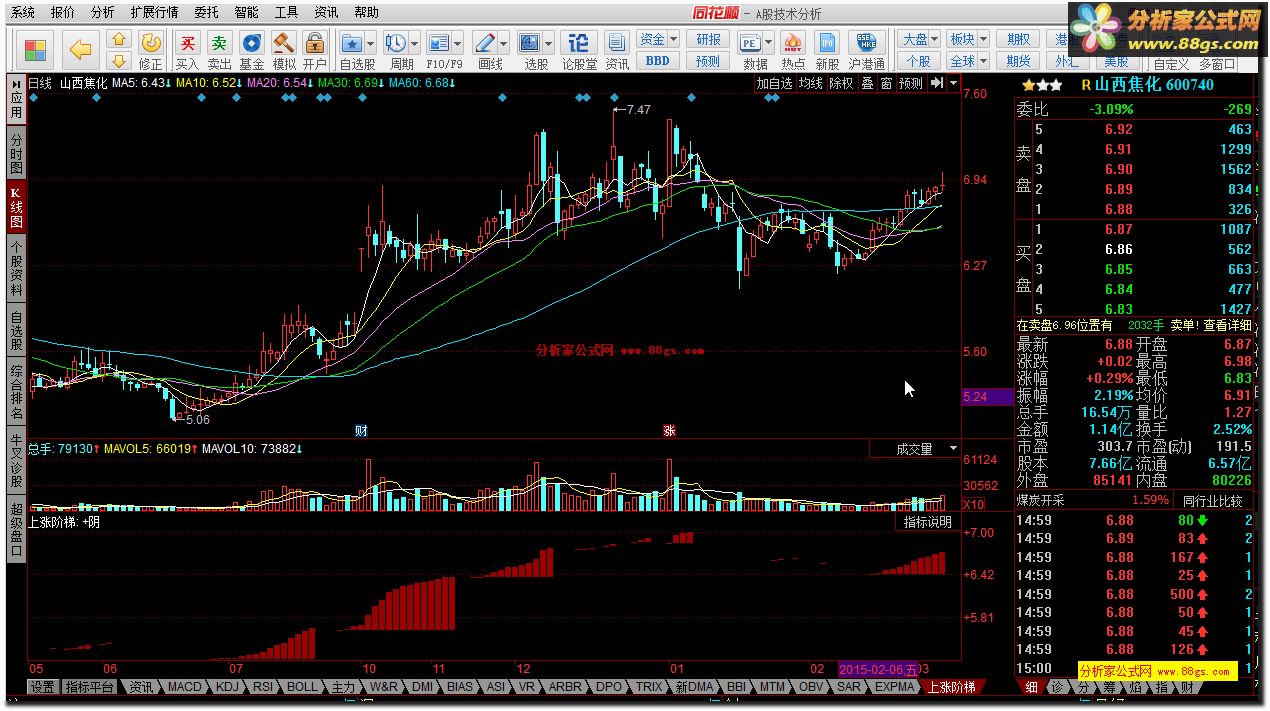The image size is (1270, 711).
Task: Expand the F10/F9 dropdown arrow
Action: point(458,43)
